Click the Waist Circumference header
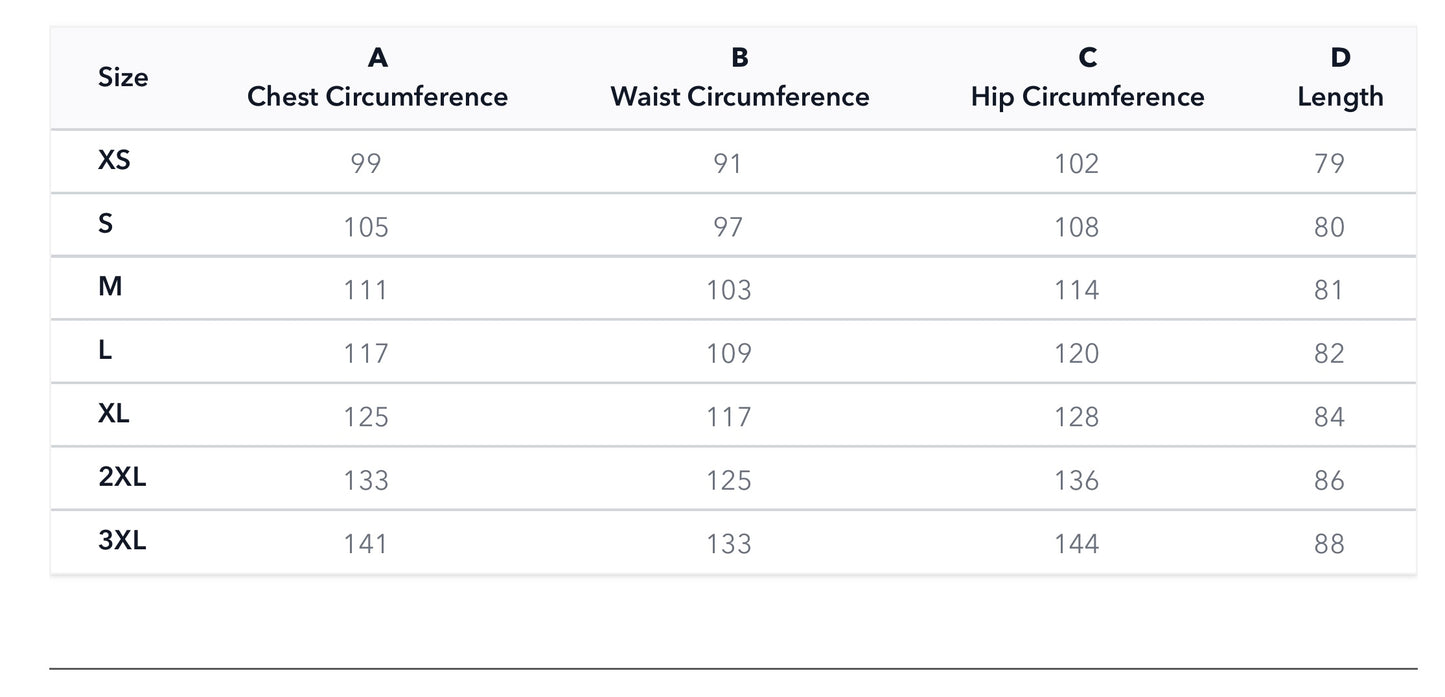 click(x=739, y=96)
